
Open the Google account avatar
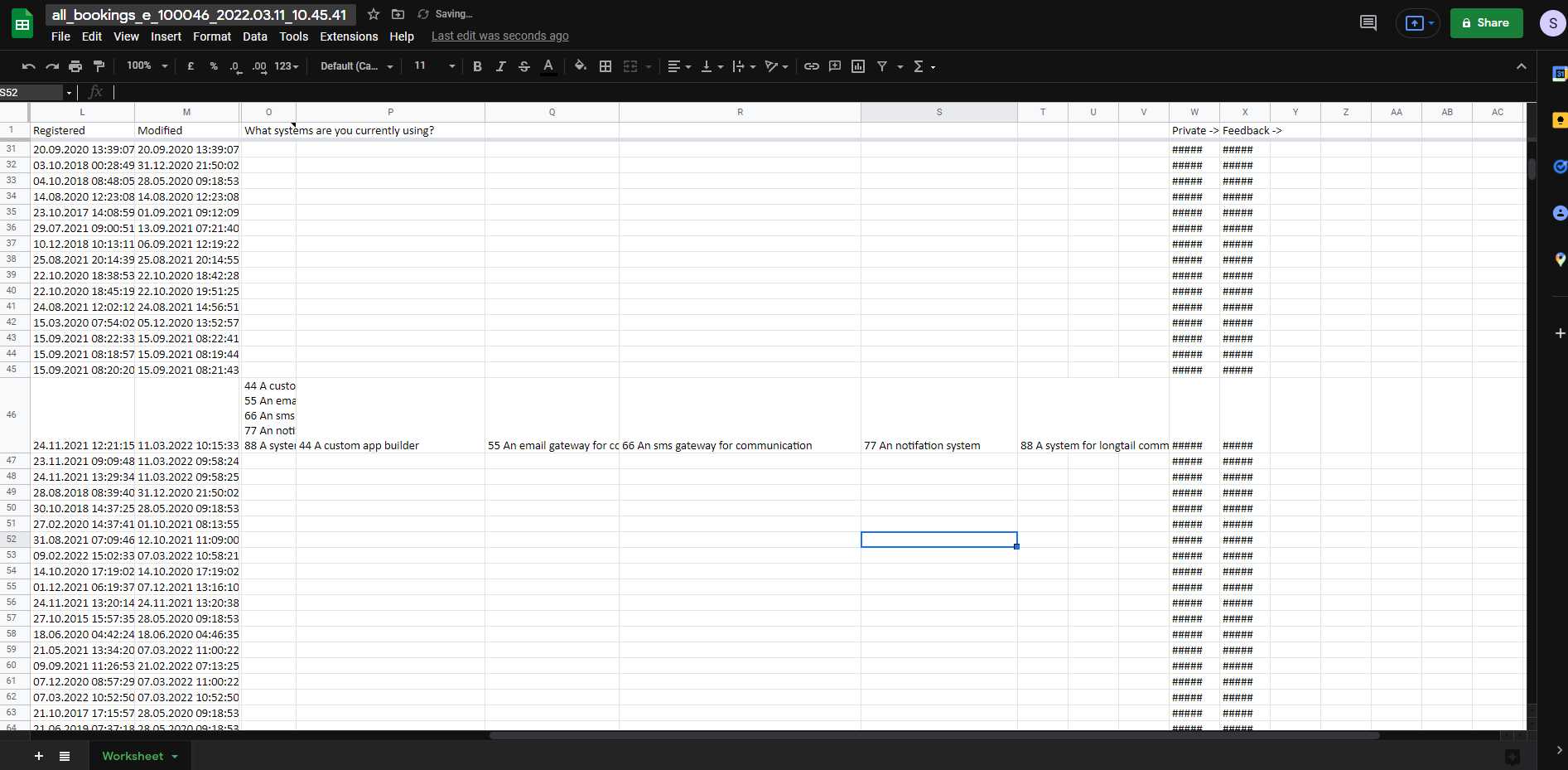click(1552, 23)
